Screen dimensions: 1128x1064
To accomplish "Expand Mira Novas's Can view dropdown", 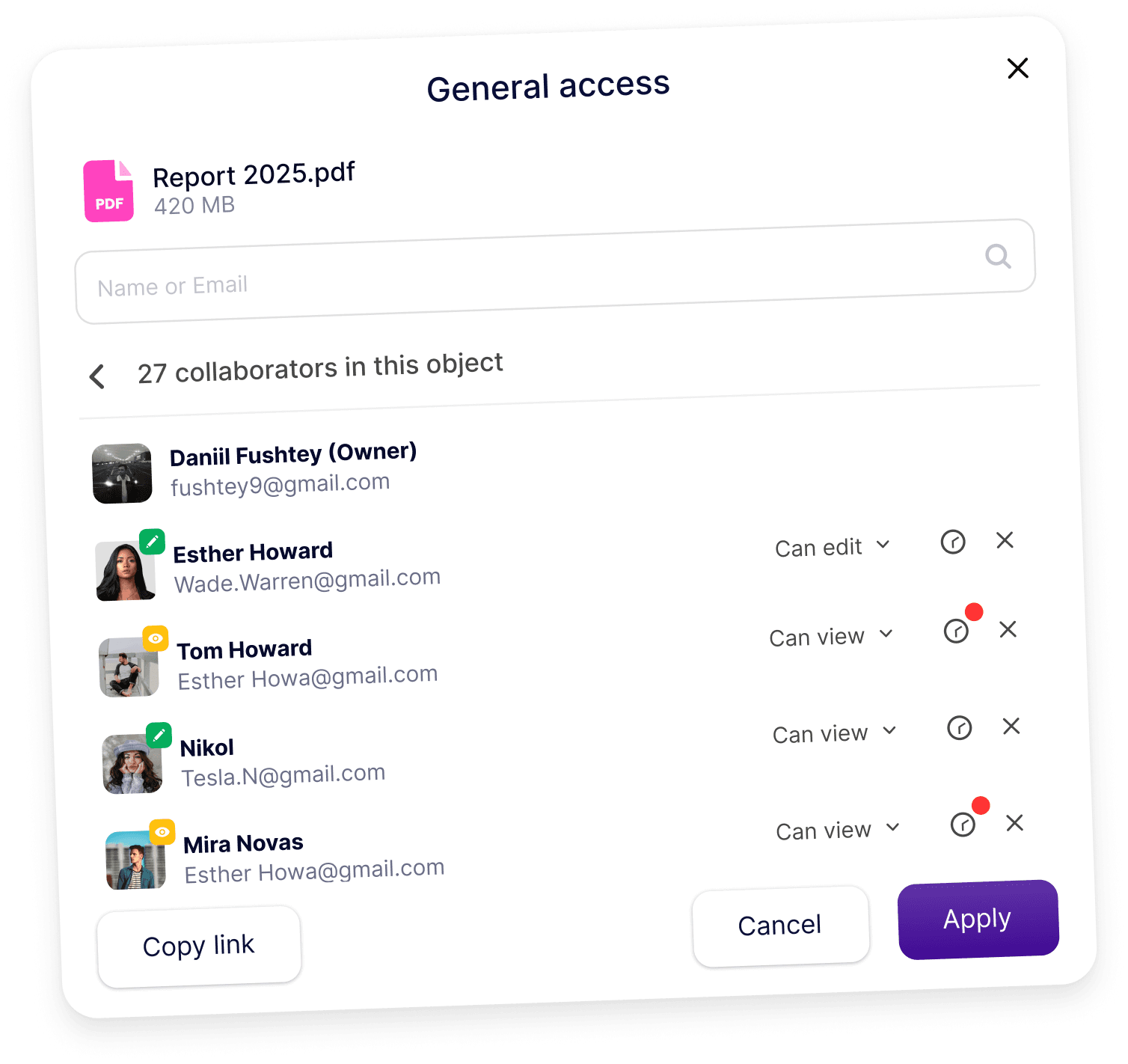I will pos(838,830).
